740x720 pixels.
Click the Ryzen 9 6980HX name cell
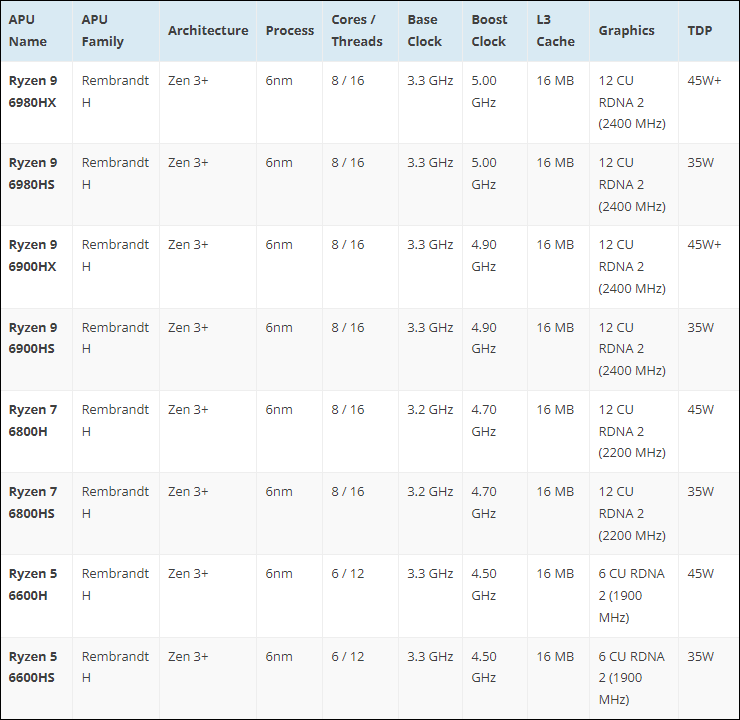[x=34, y=91]
